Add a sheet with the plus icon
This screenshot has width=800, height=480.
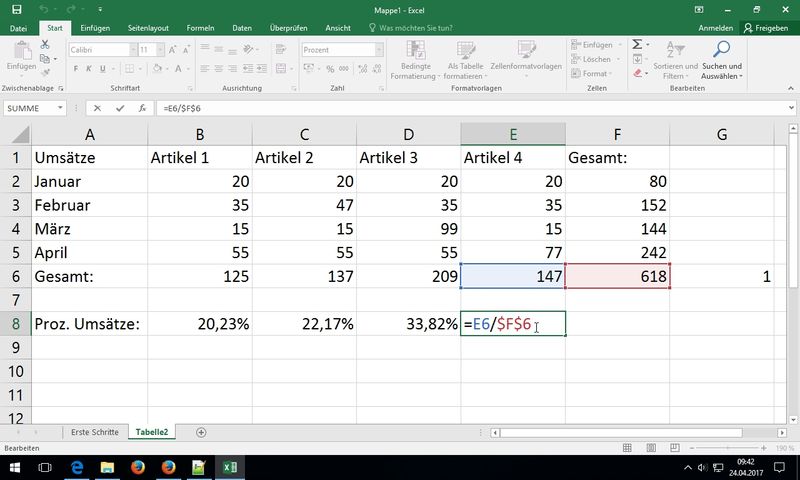click(x=201, y=433)
